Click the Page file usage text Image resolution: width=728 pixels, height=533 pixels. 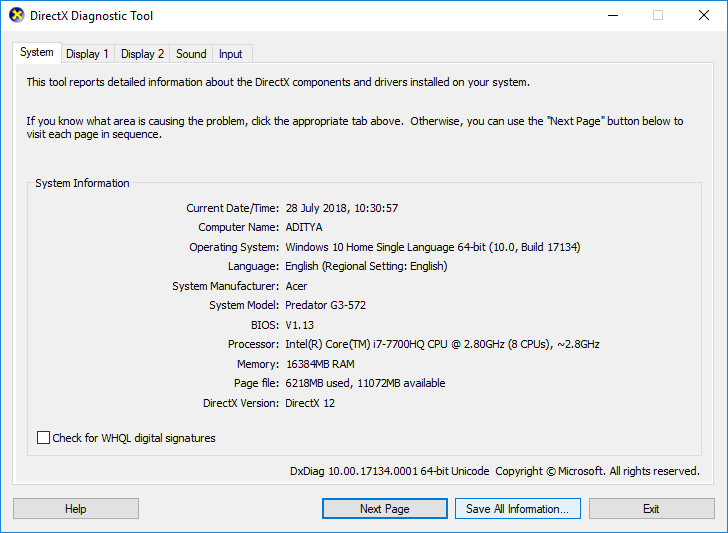tap(365, 383)
